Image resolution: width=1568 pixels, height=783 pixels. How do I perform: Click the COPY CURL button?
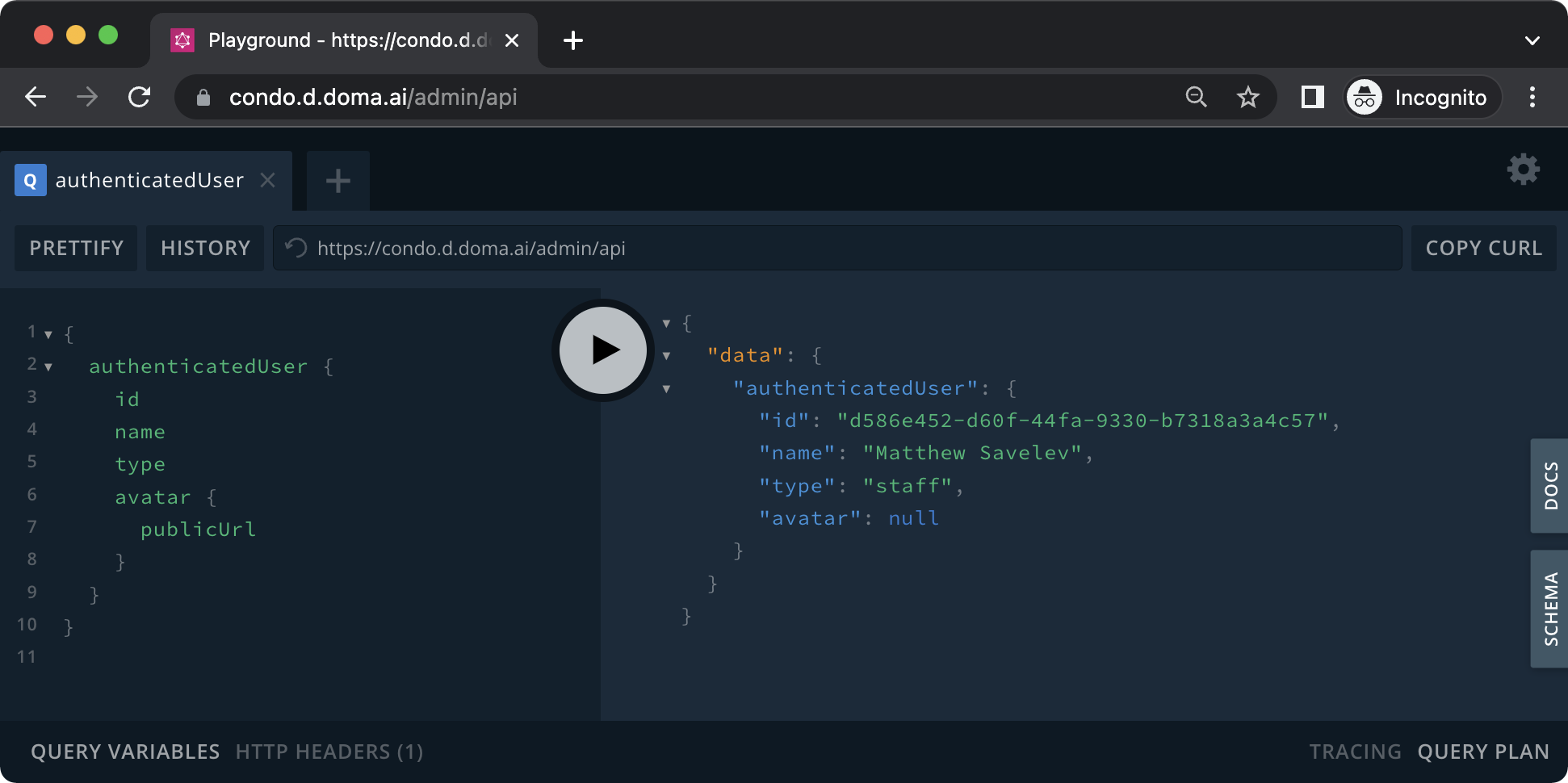pos(1483,248)
